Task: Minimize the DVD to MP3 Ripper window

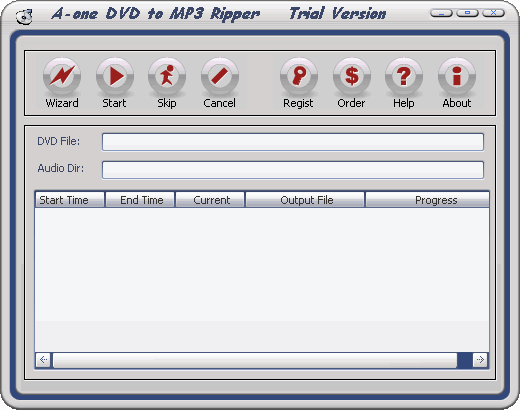Action: click(x=441, y=13)
